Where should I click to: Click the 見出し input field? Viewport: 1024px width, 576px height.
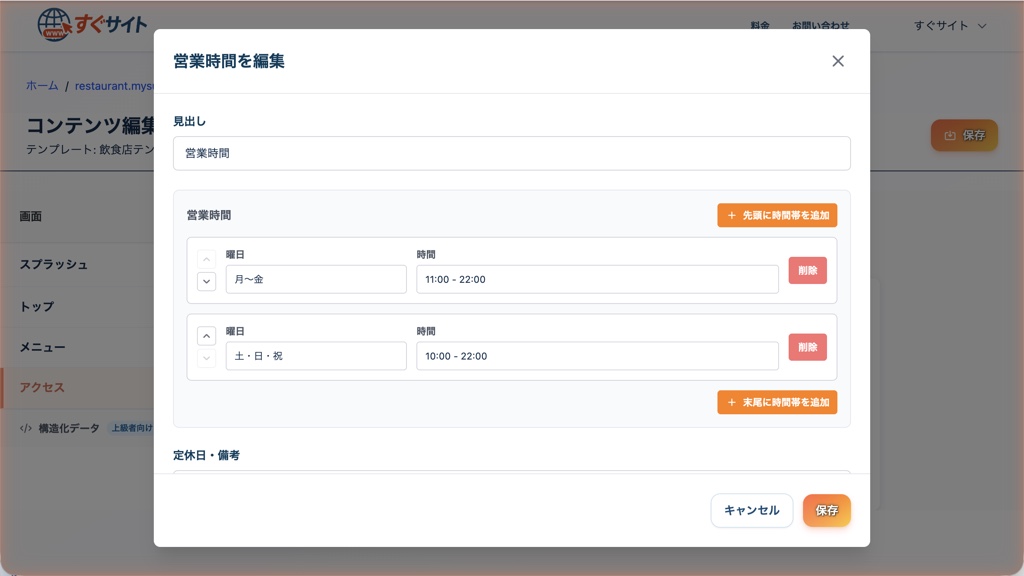click(511, 154)
